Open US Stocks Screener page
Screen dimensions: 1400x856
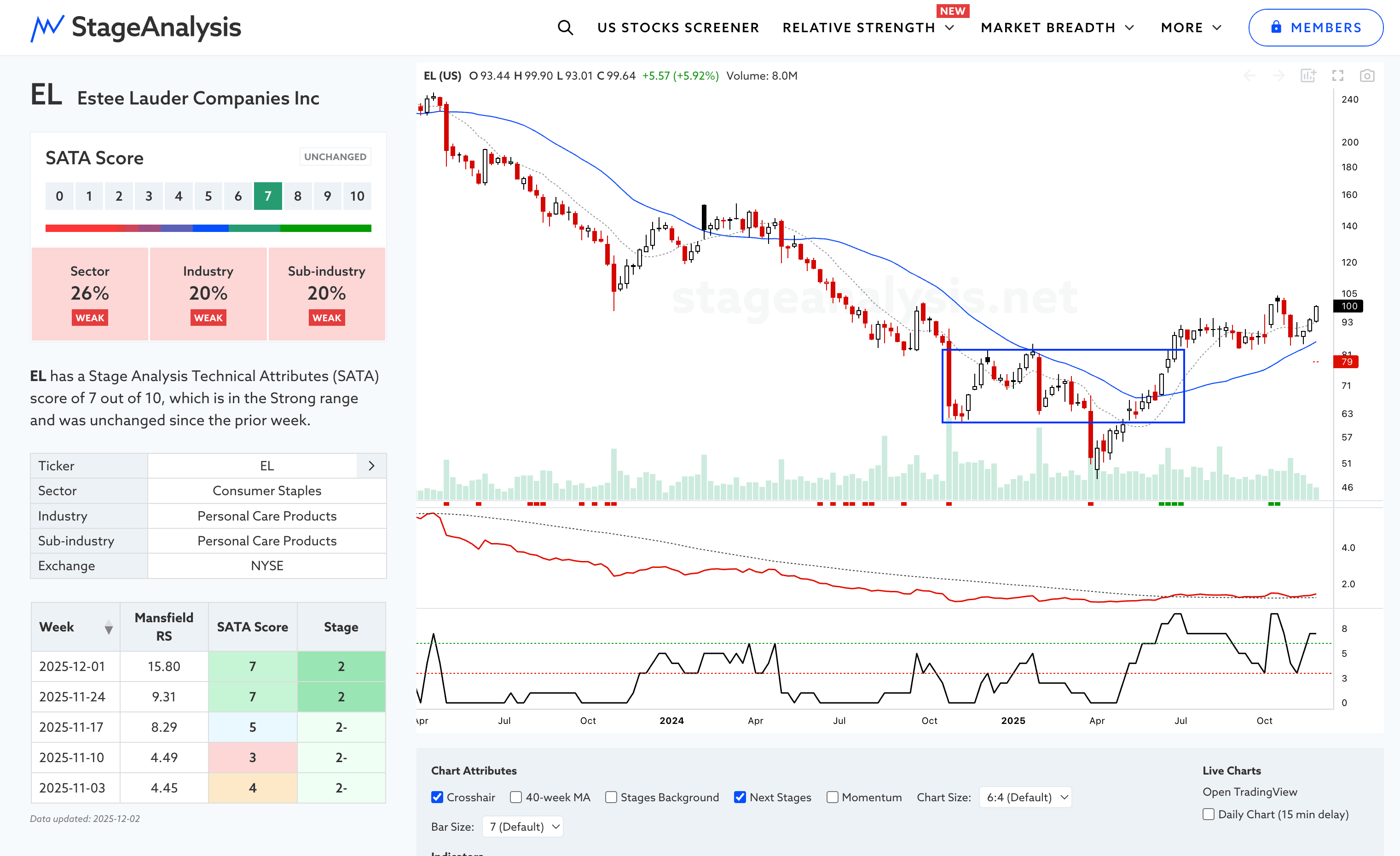[678, 27]
